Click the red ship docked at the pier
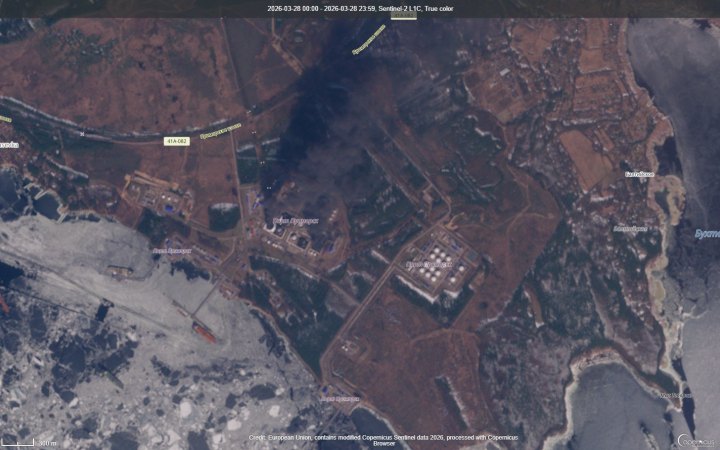 204,334
